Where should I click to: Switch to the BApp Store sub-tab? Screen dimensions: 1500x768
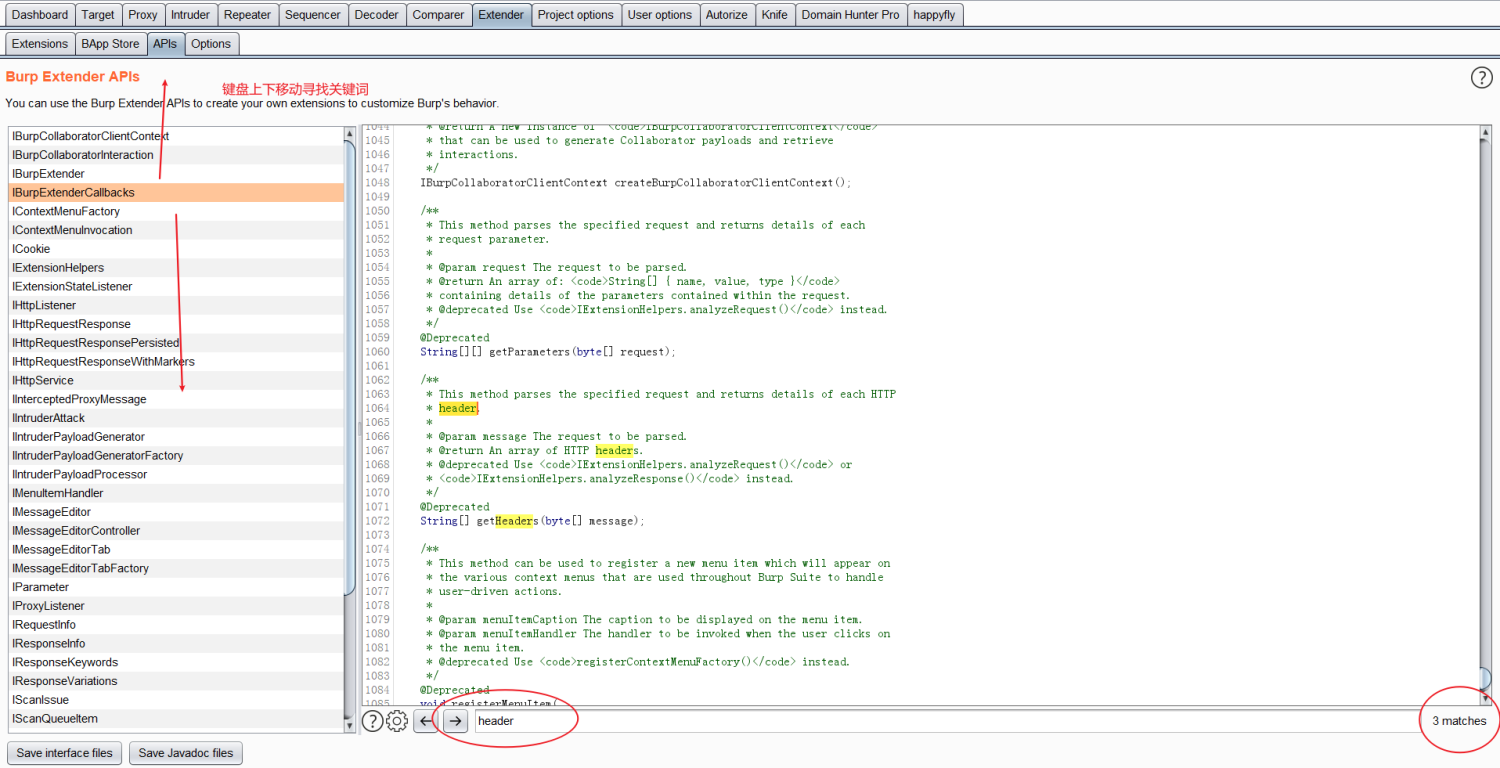(111, 44)
